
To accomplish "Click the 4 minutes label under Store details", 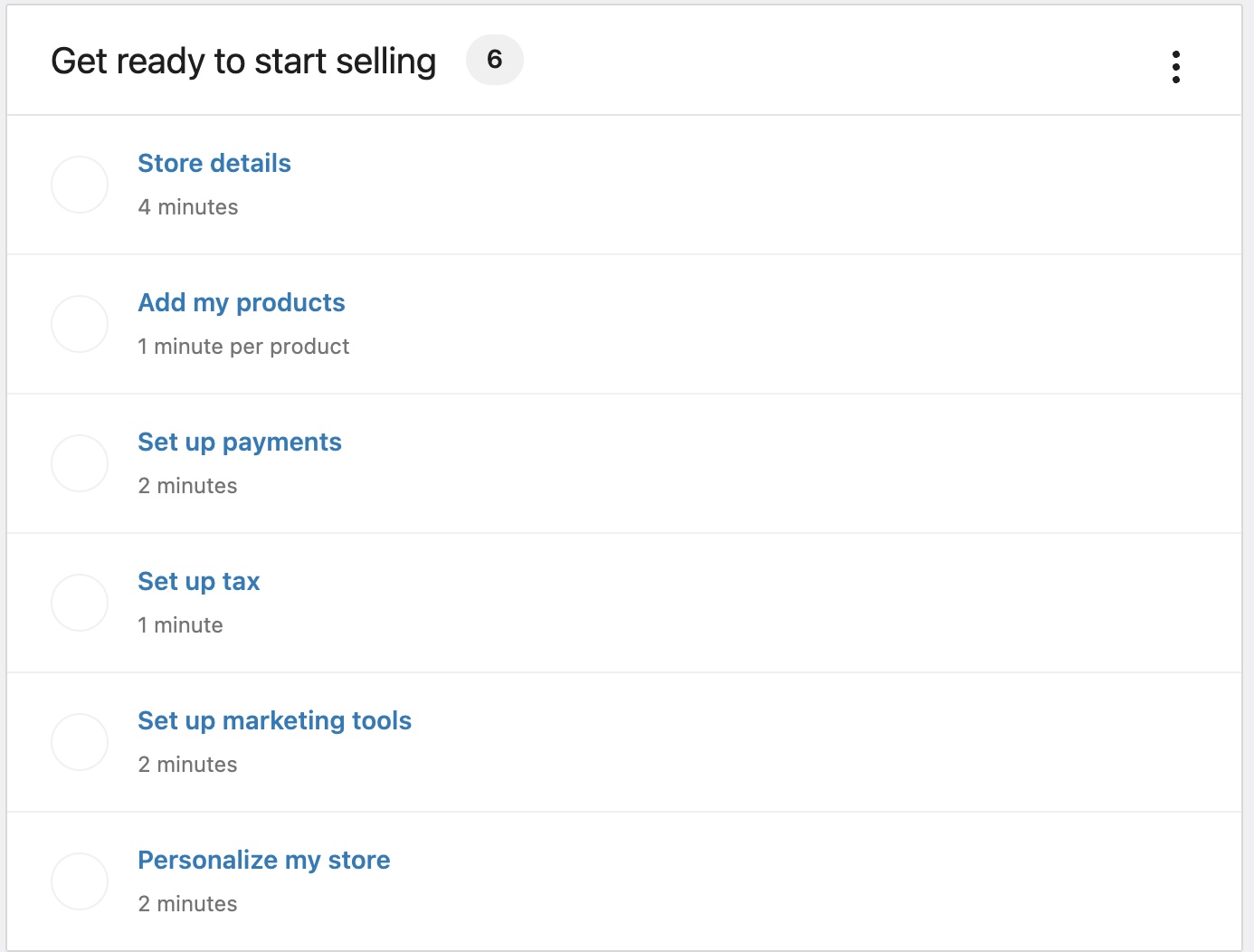I will (x=187, y=207).
